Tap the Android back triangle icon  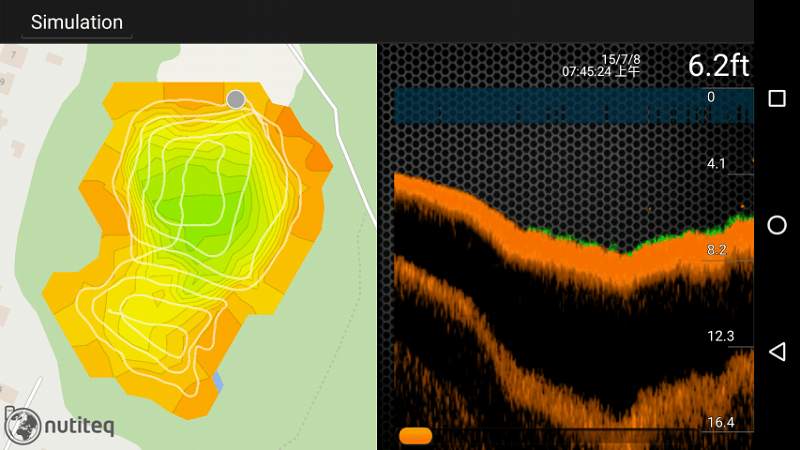pyautogui.click(x=777, y=352)
